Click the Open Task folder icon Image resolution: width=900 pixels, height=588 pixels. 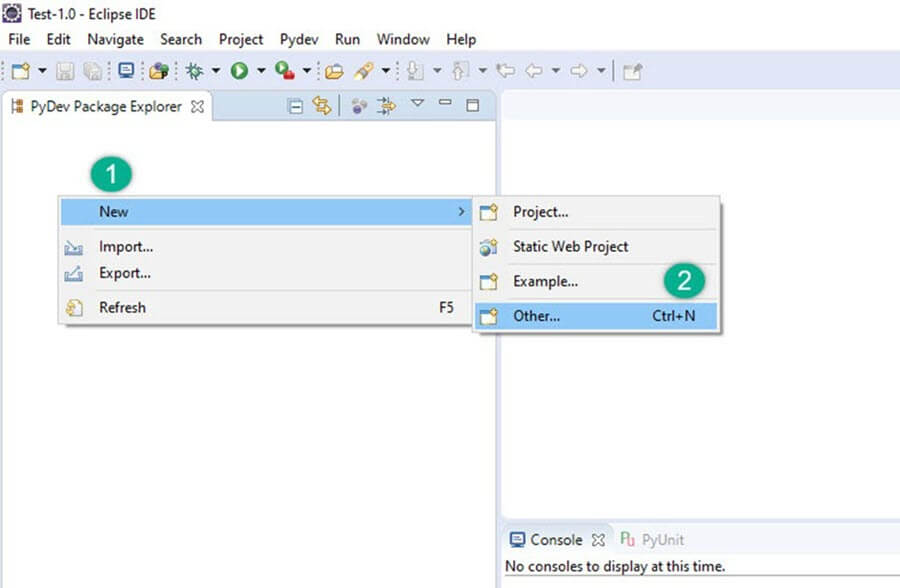333,71
